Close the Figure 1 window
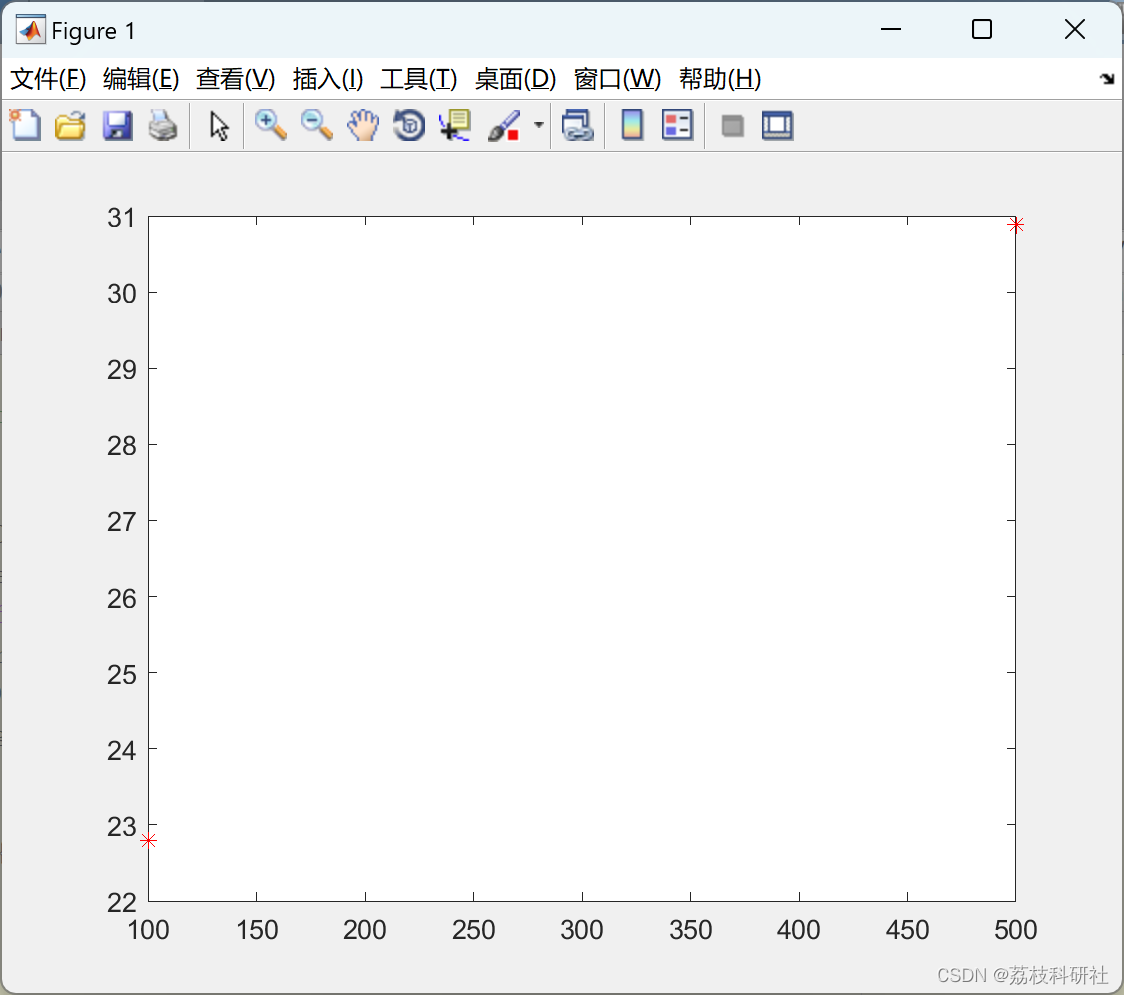 tap(1074, 29)
